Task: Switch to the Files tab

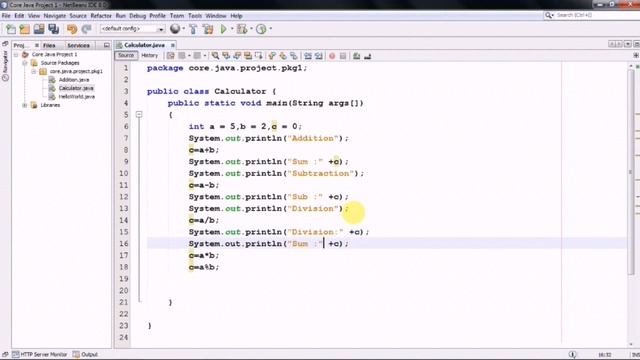Action: [x=49, y=45]
